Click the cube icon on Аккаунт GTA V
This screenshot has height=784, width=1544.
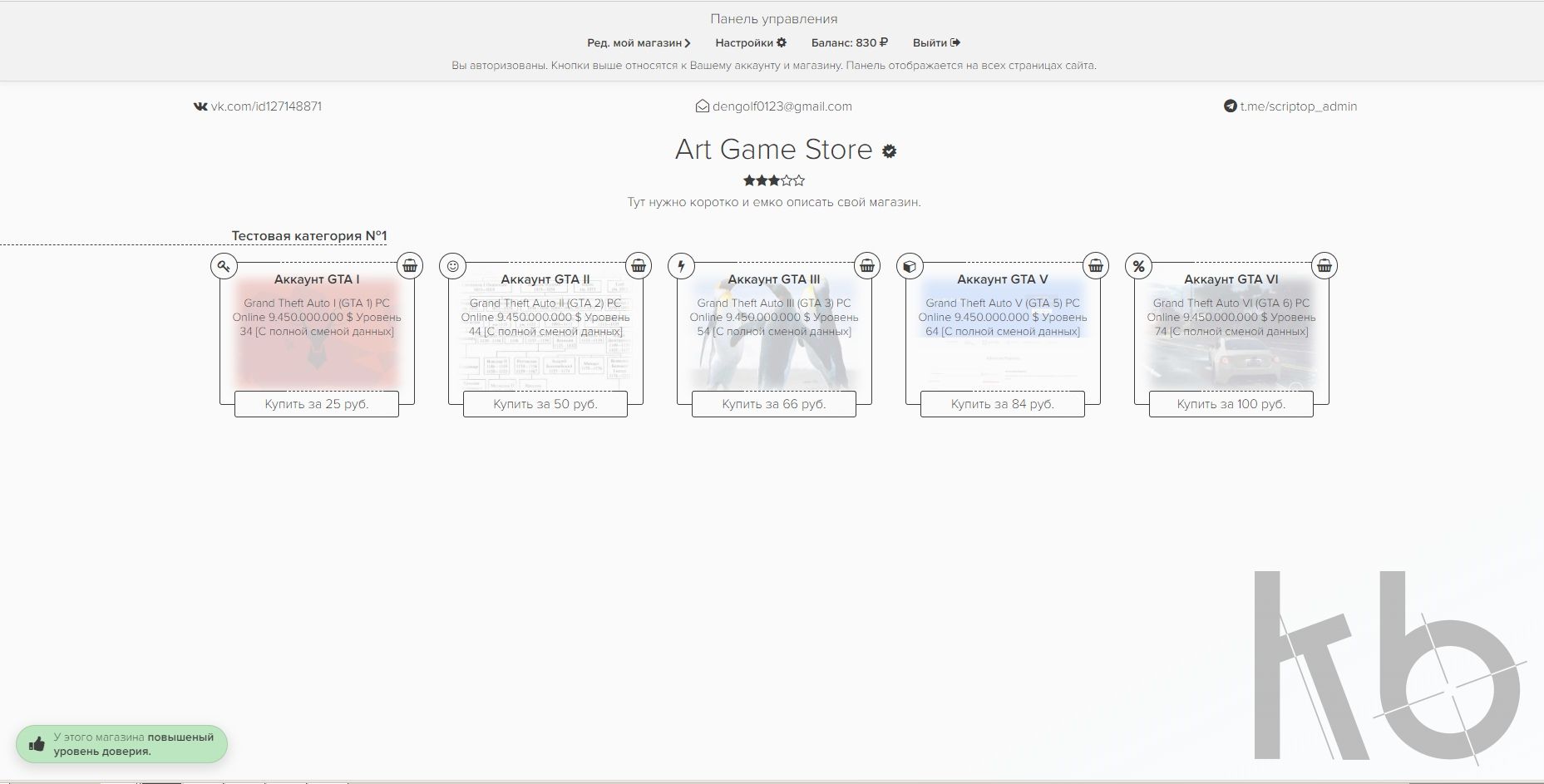(910, 266)
